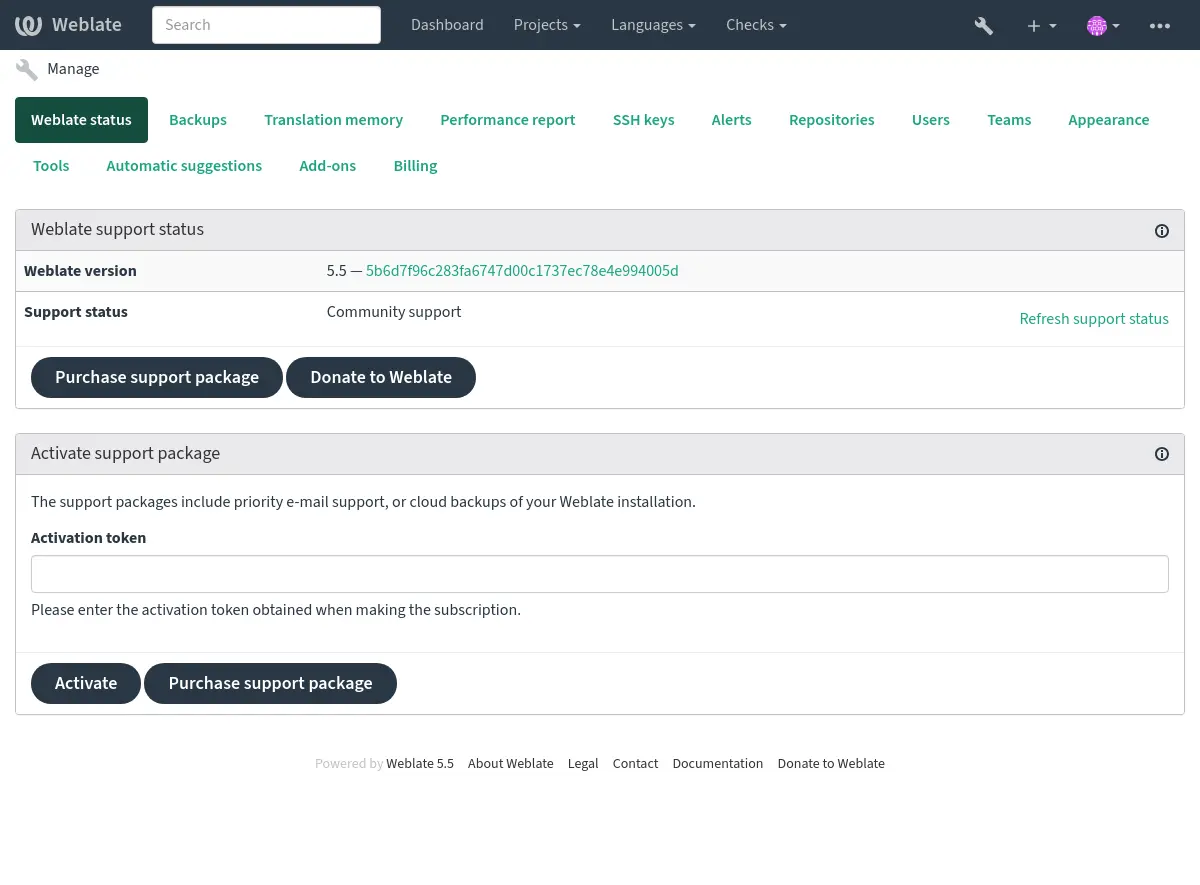Click the 'Community support' status text

point(394,312)
